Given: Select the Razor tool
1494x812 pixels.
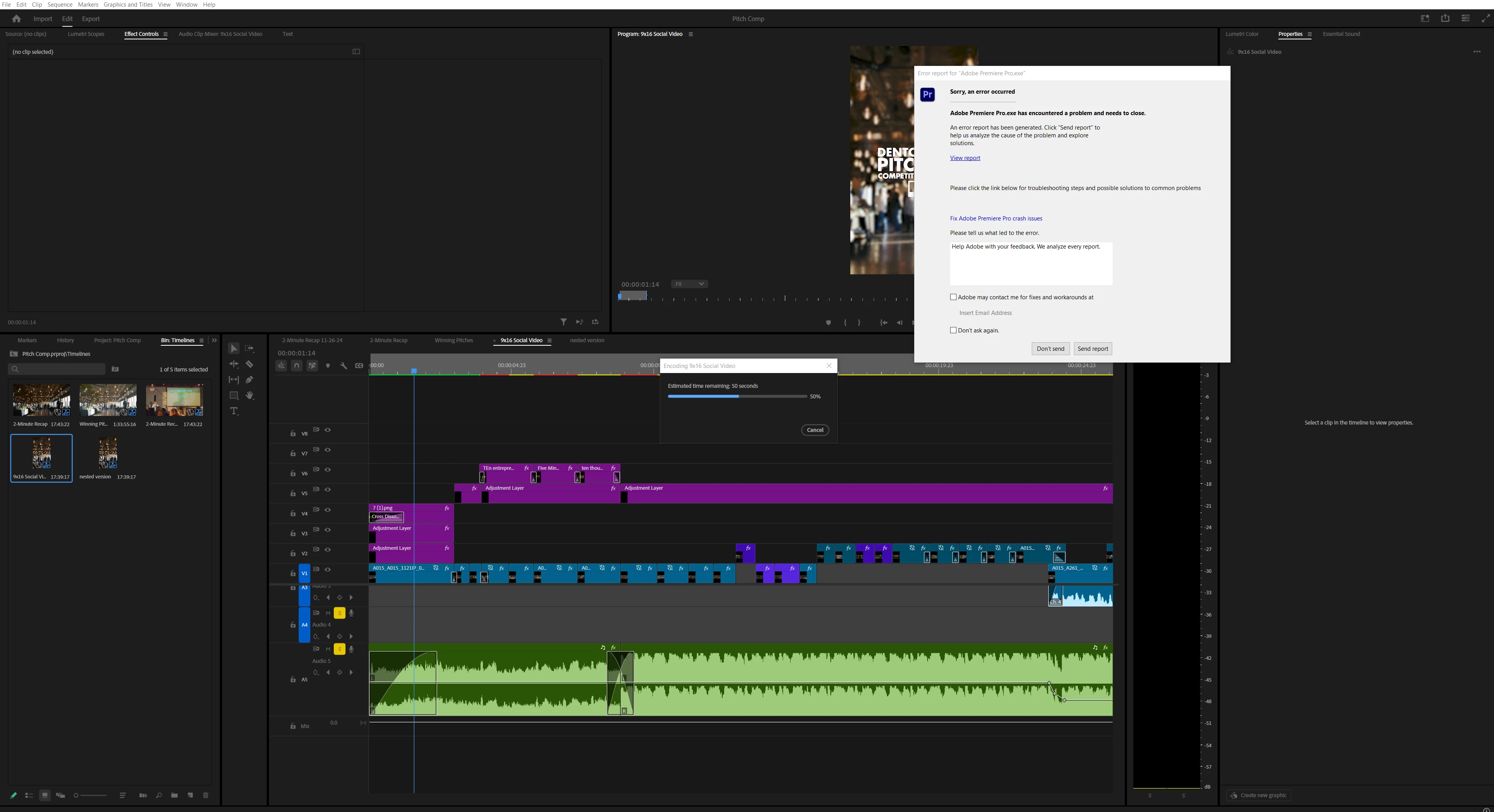Looking at the screenshot, I should point(249,364).
